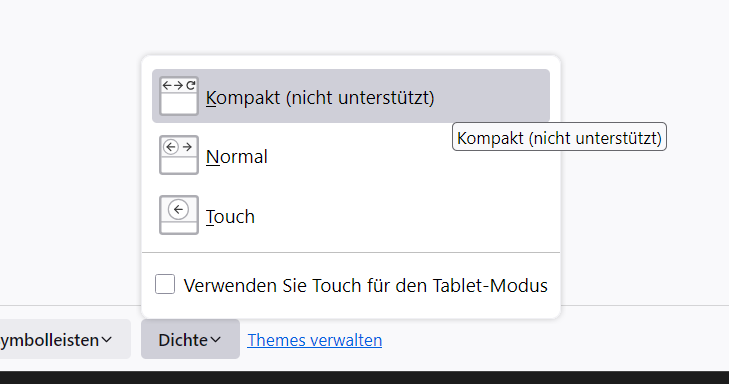
Task: Click the dark bar at window bottom
Action: [364, 377]
